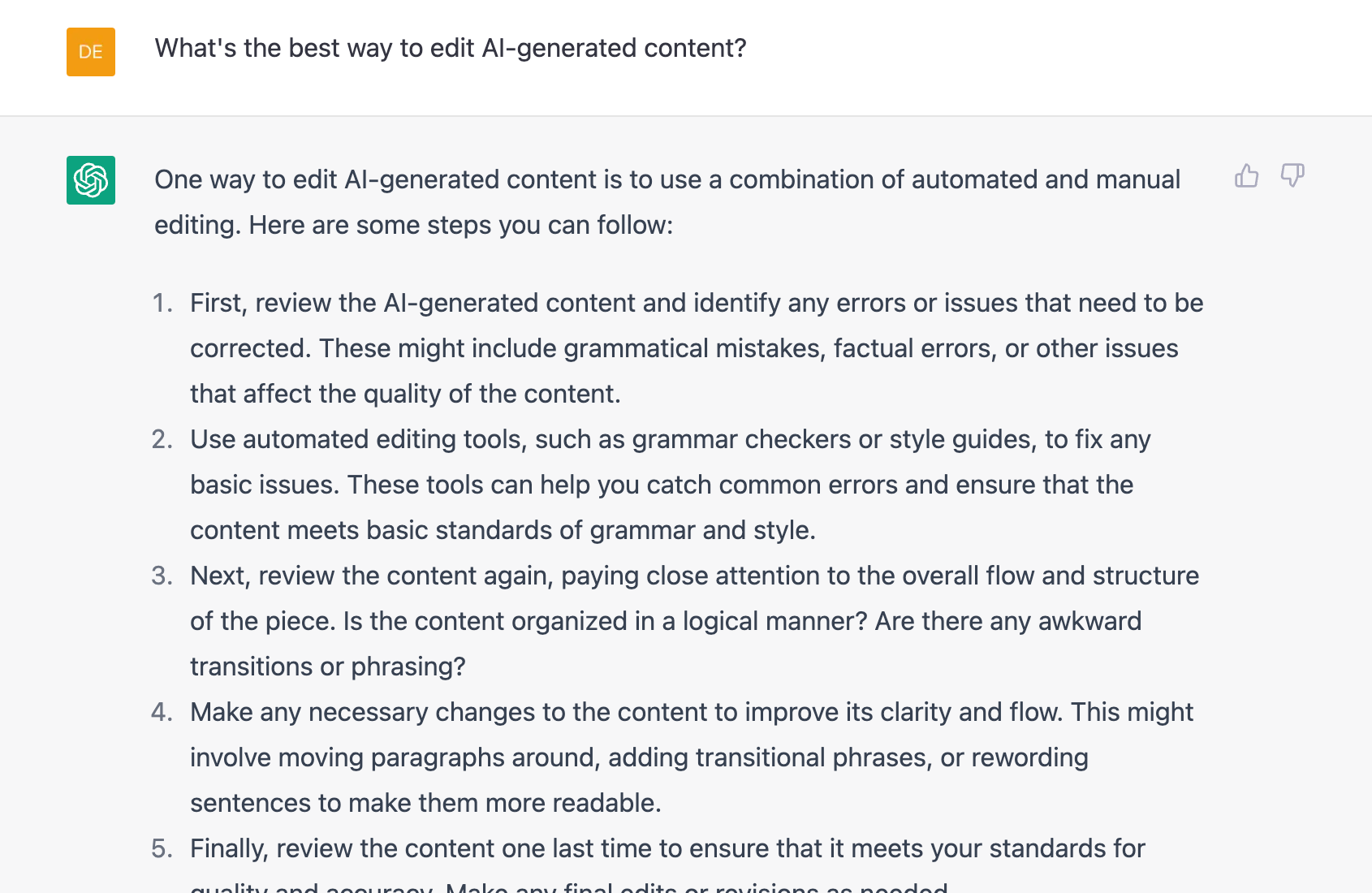Click the orange DE user avatar

pos(91,52)
